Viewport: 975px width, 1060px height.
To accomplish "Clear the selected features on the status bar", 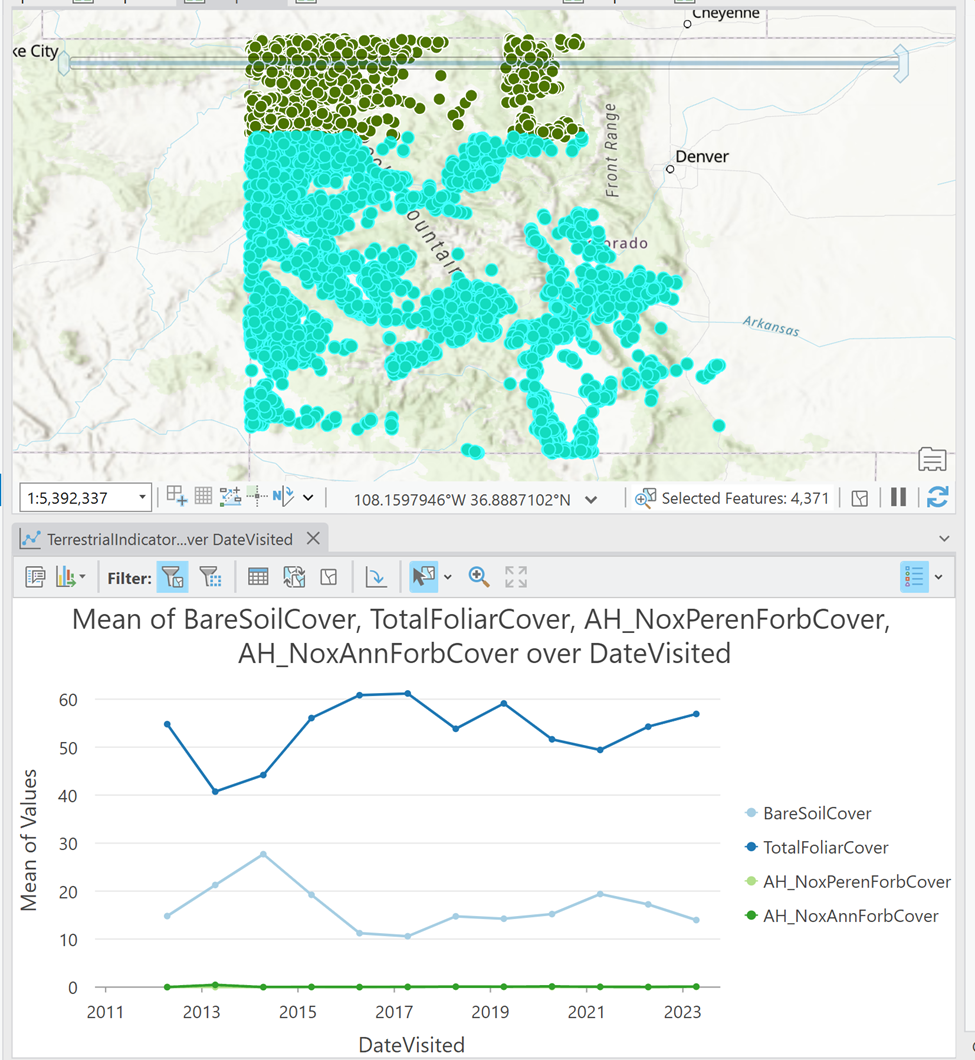I will [859, 497].
